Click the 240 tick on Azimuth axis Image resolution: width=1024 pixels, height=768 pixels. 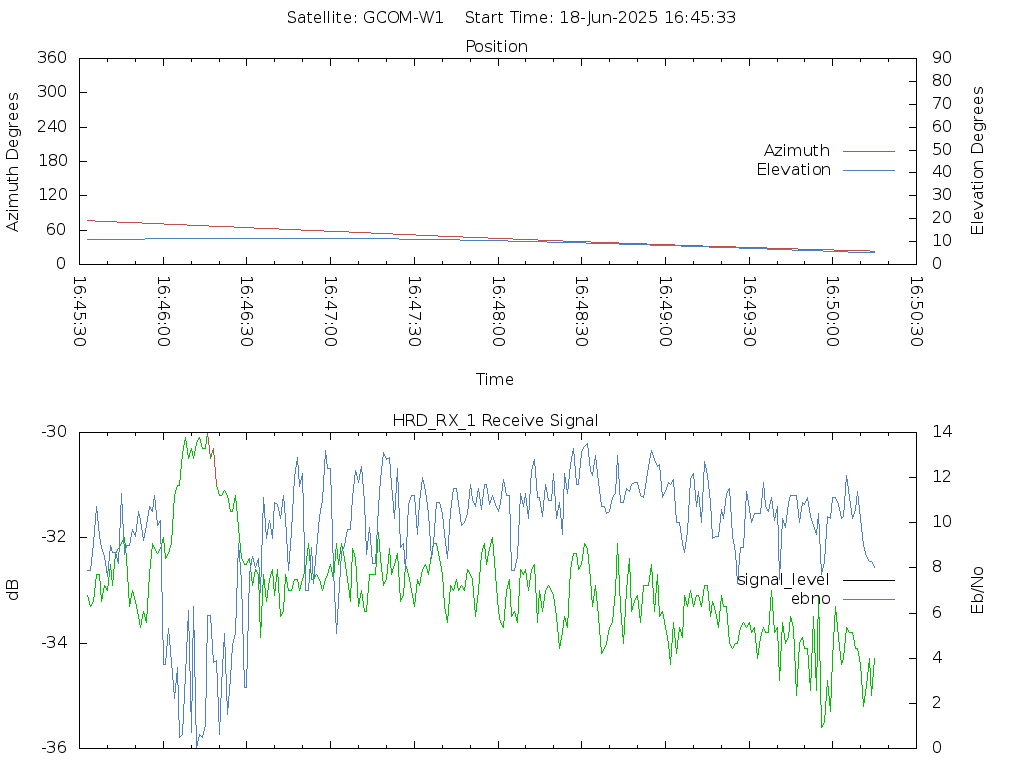tap(52, 126)
